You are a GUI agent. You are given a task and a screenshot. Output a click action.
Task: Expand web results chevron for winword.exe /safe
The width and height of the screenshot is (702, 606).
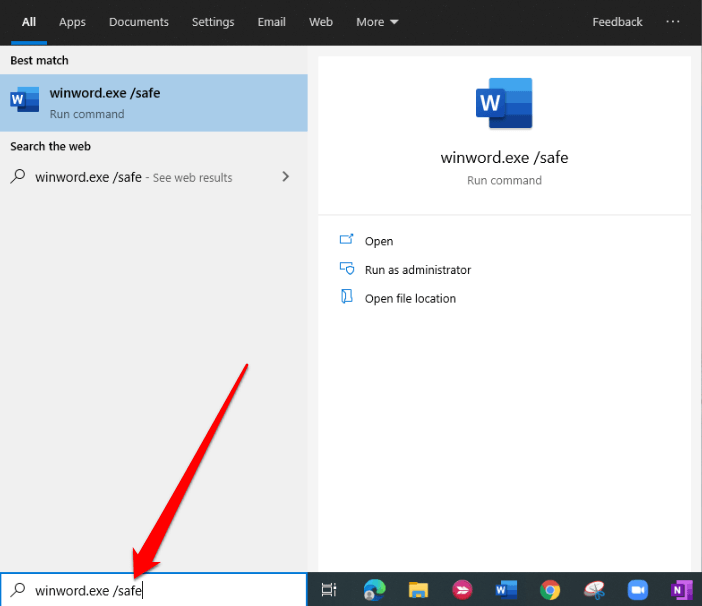tap(286, 177)
